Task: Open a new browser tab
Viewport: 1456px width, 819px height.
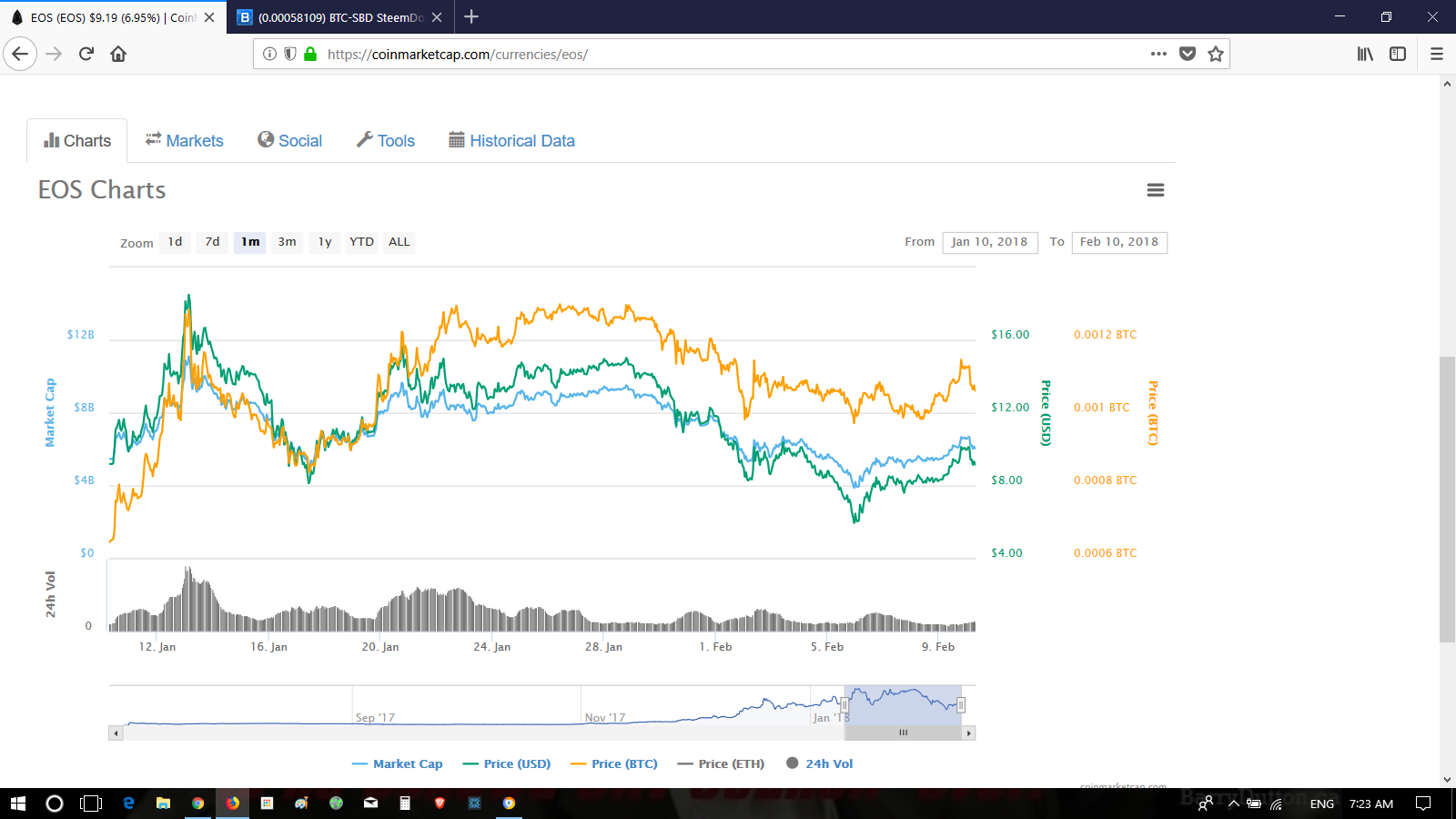Action: tap(471, 16)
